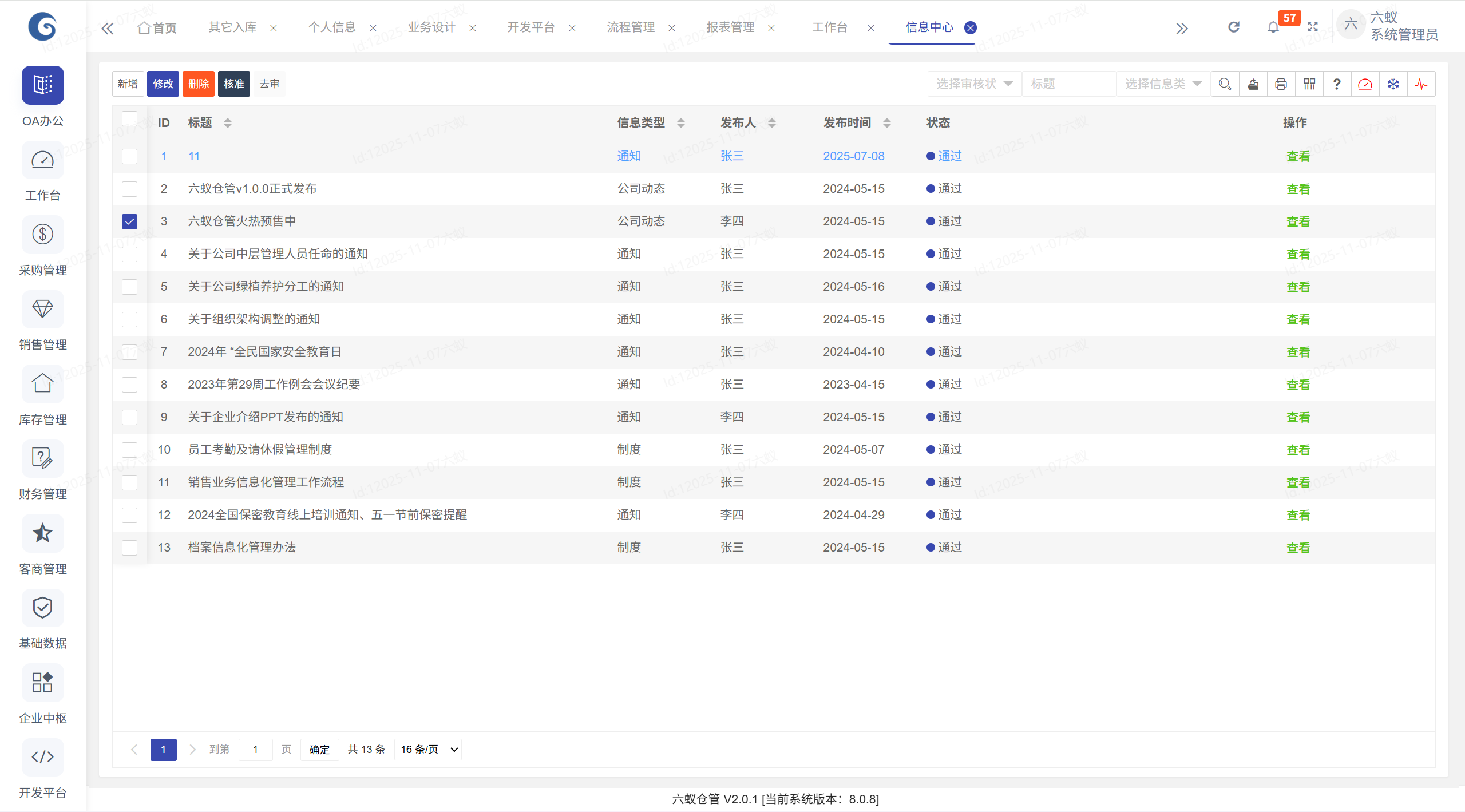
Task: Uncheck the row 3 六蚁仓管火热预售中 checkbox
Action: [130, 221]
